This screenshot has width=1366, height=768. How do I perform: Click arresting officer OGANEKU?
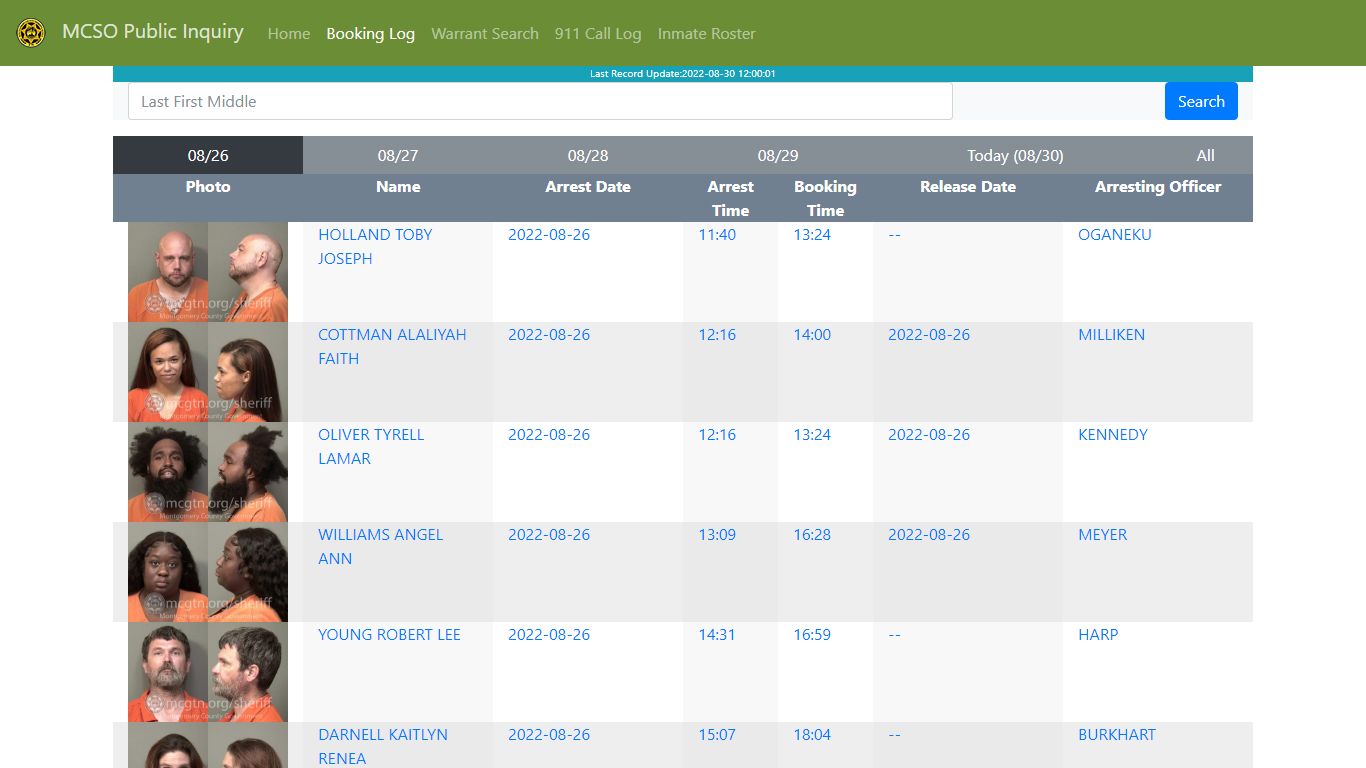coord(1115,234)
